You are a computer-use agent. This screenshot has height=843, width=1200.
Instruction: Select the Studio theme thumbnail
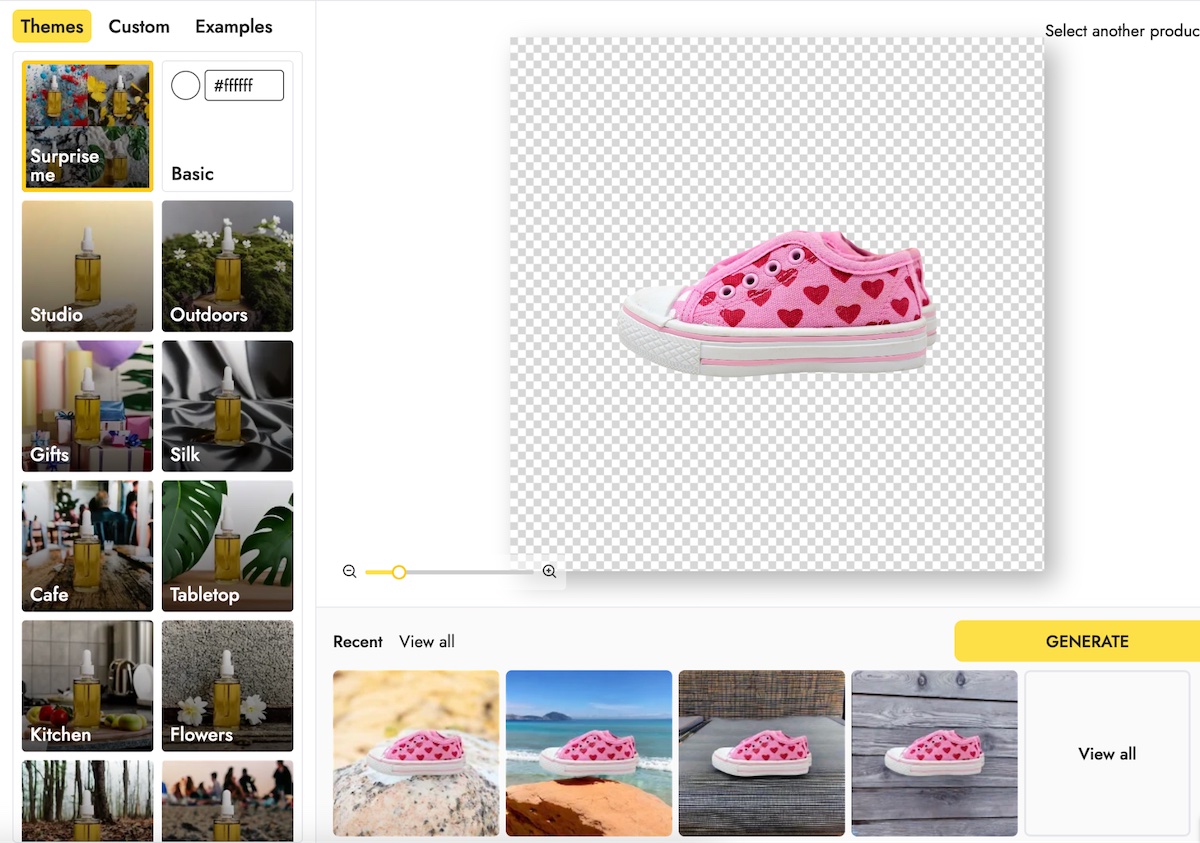point(88,266)
